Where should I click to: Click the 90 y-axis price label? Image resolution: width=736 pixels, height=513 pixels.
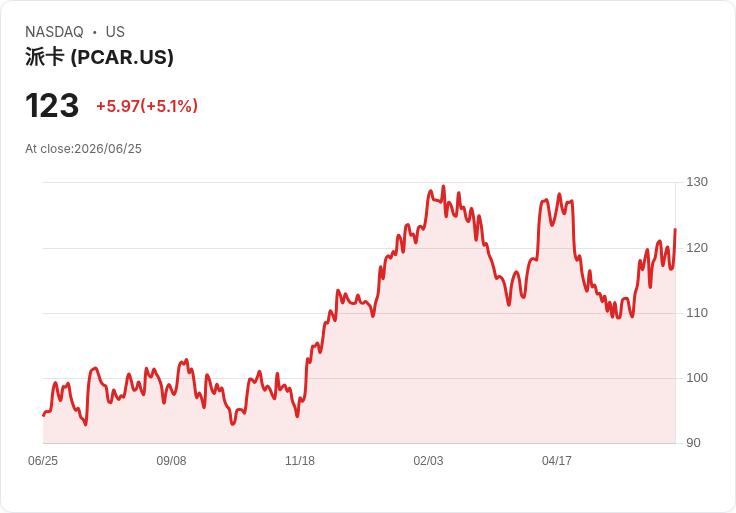693,443
